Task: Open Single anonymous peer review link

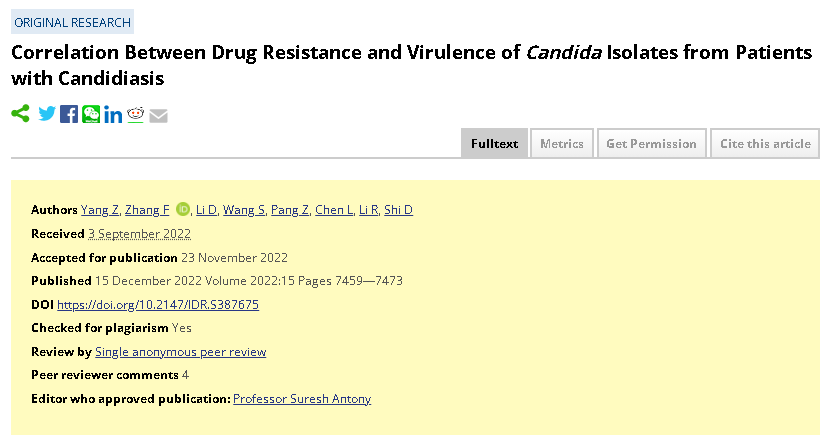Action: click(x=180, y=352)
